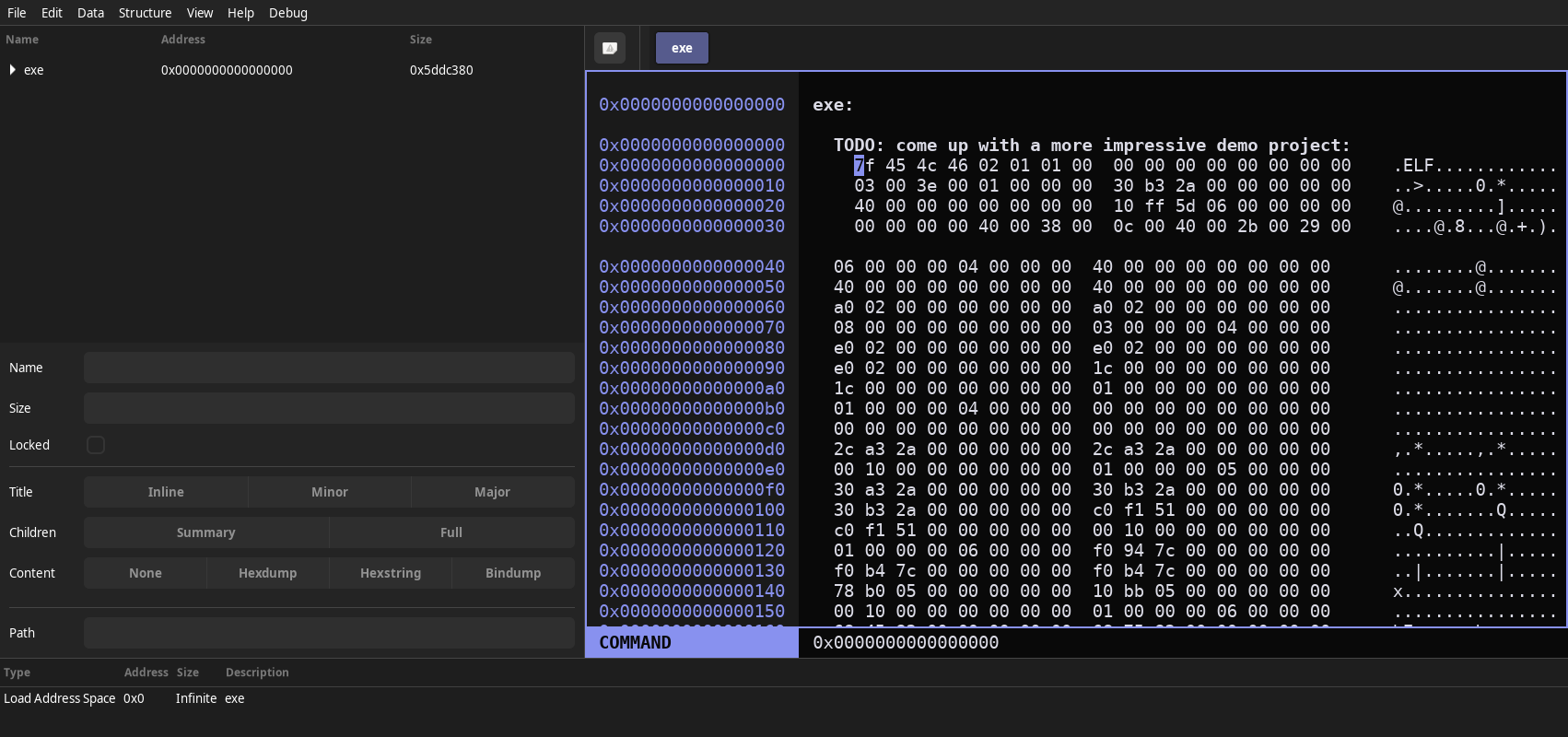Select the Load Address Space log row
Viewport: 1568px width, 737px height.
tap(783, 698)
